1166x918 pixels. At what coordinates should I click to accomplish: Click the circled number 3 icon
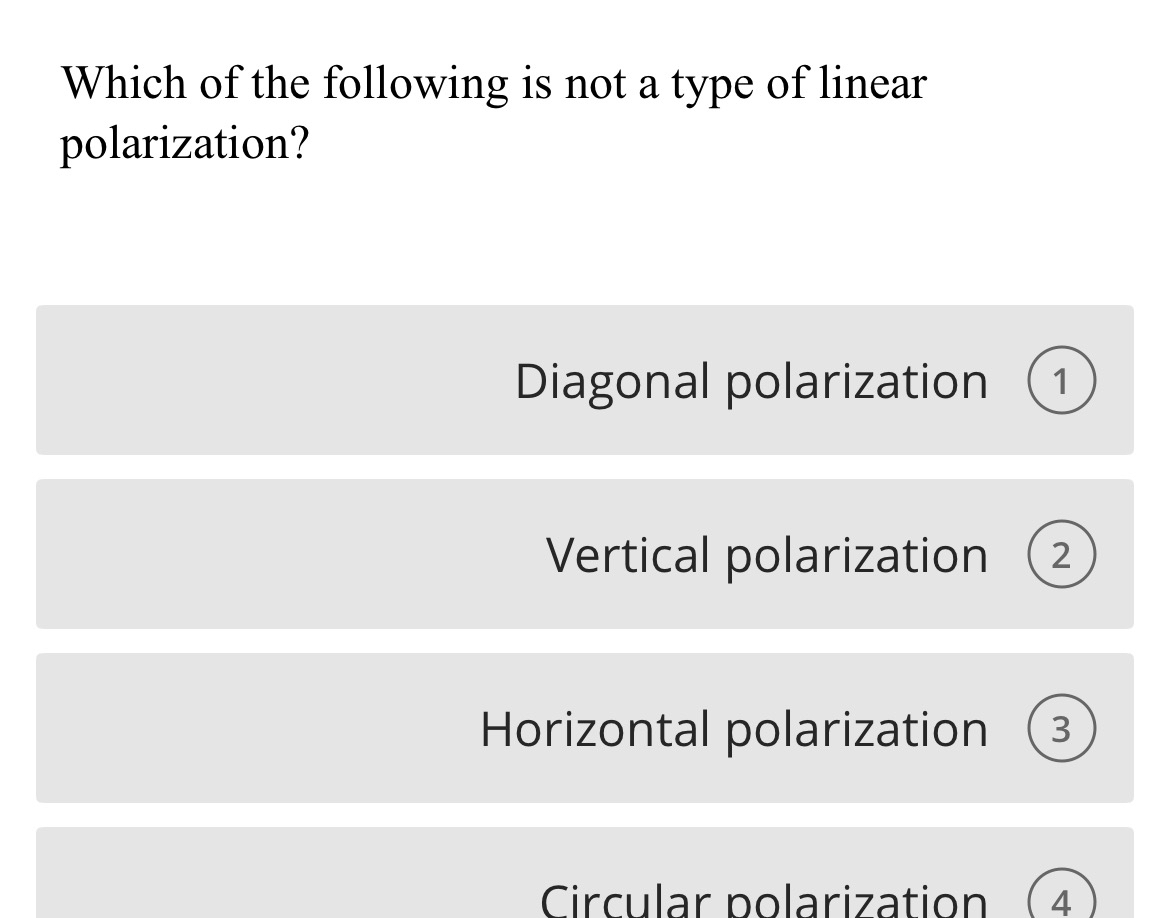(x=1061, y=728)
